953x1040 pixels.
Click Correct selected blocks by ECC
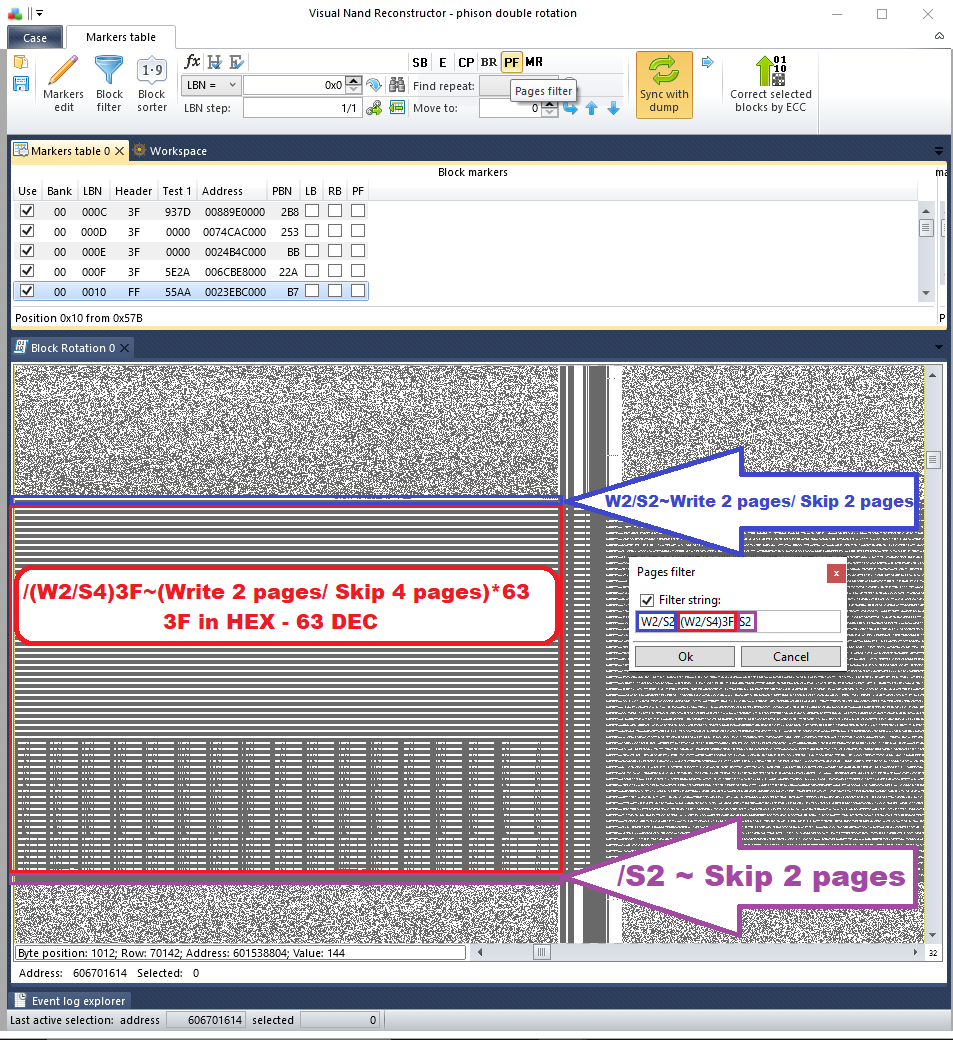point(771,84)
